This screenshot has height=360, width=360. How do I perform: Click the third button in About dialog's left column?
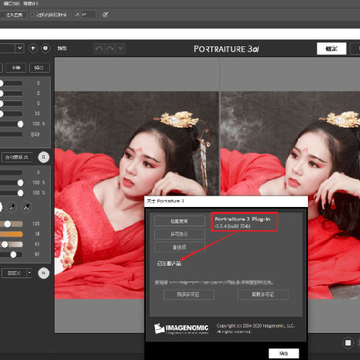179,247
